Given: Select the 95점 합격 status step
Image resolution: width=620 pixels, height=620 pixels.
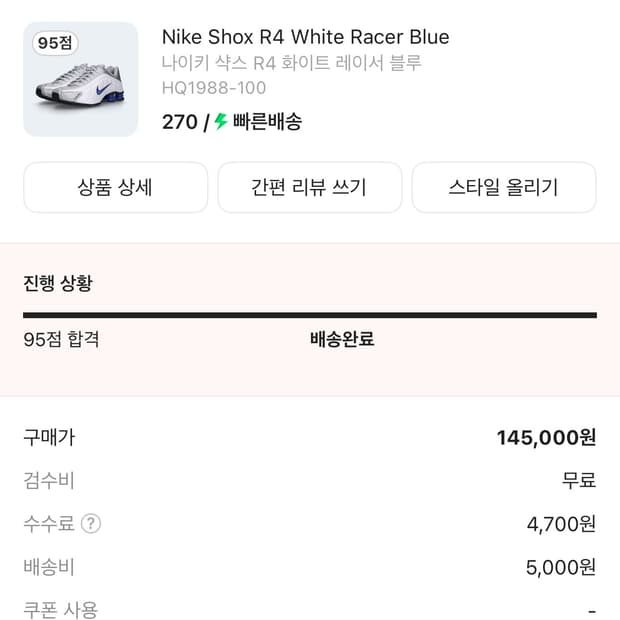Looking at the screenshot, I should coord(61,339).
